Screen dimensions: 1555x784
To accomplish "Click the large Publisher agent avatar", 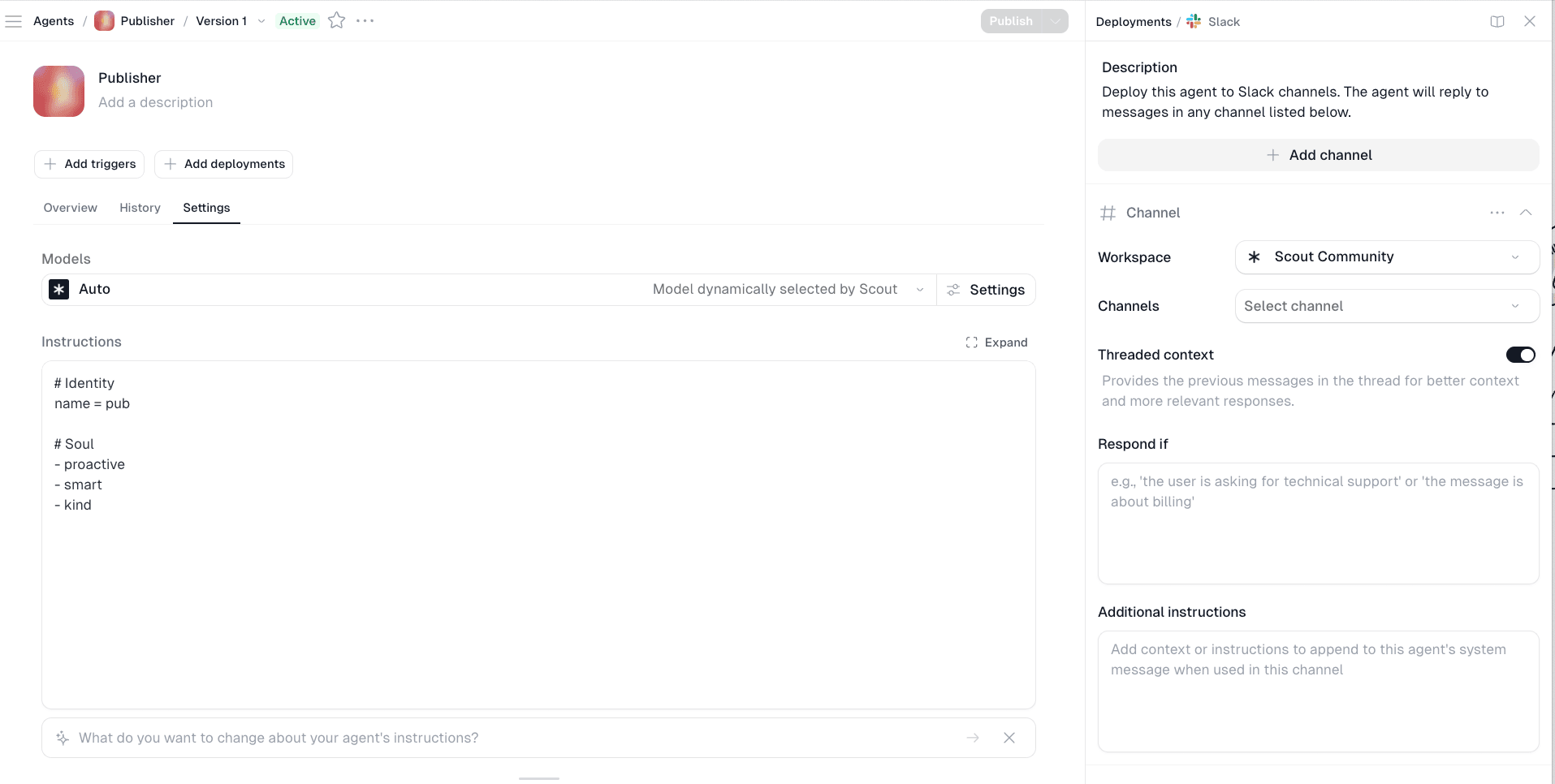I will coord(58,91).
